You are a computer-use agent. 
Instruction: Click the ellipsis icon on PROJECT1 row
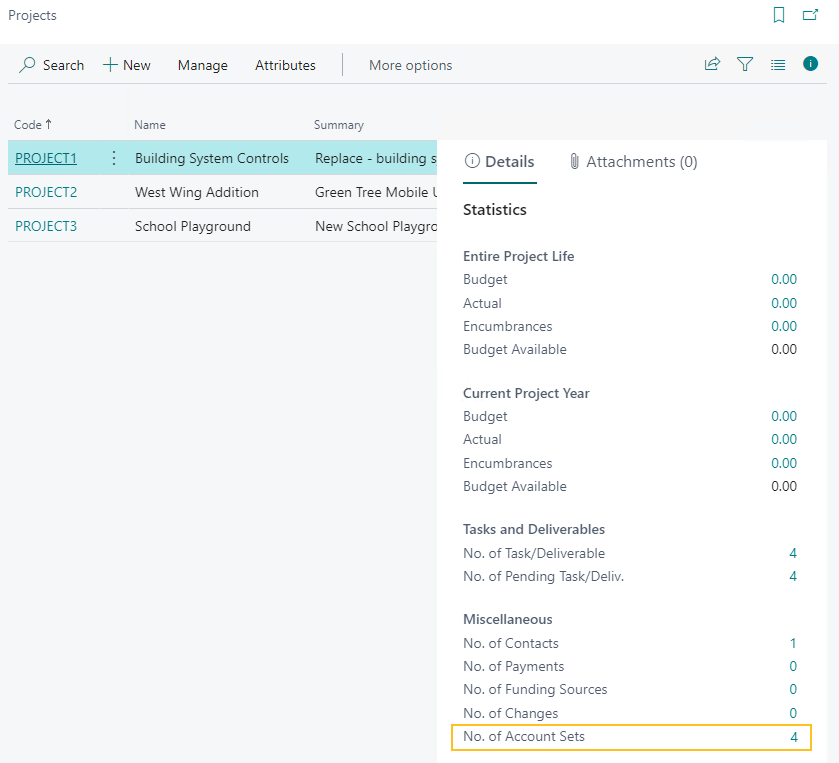[113, 158]
